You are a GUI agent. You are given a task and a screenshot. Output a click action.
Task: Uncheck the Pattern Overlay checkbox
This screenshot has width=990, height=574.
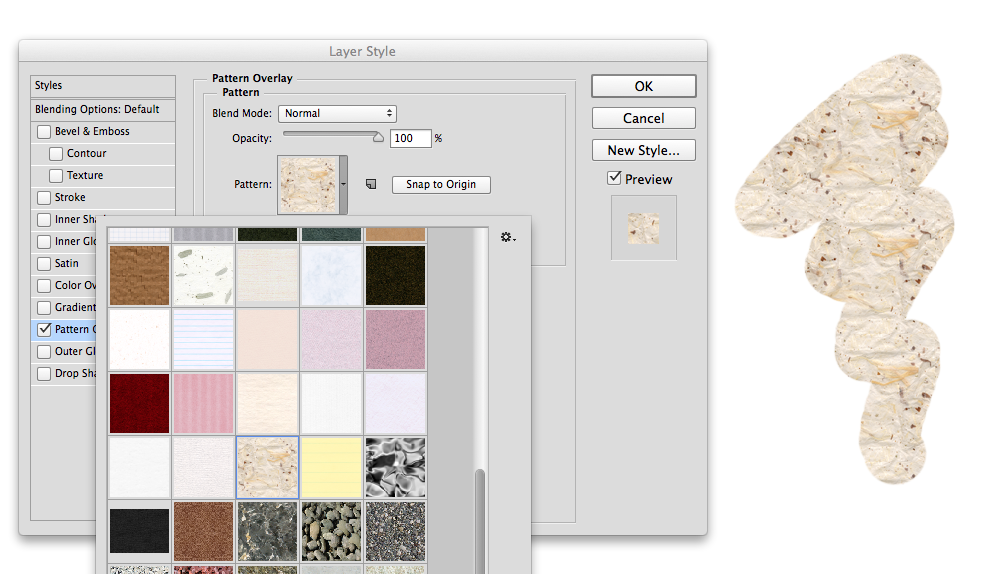(44, 329)
